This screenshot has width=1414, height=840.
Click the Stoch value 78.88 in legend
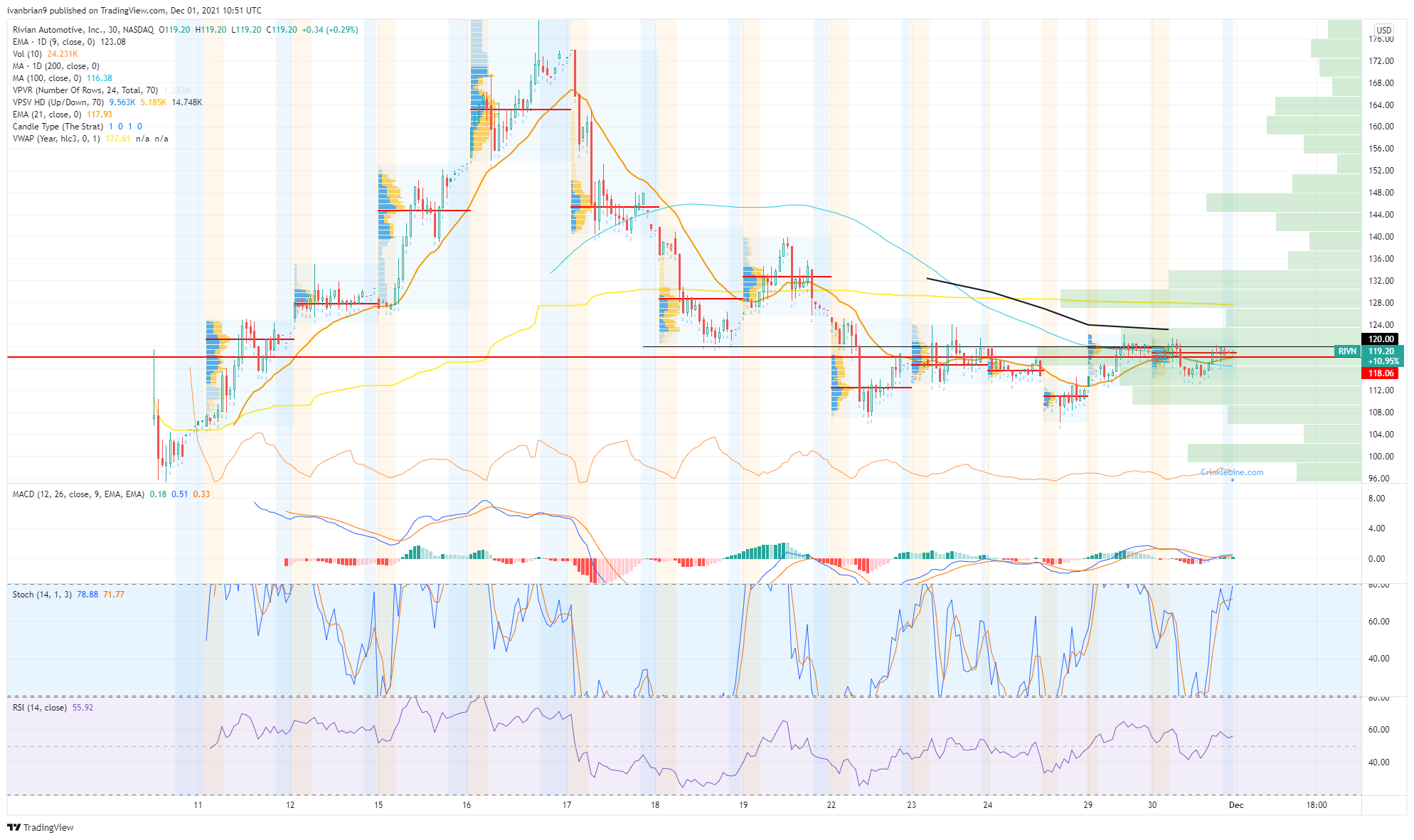(x=87, y=595)
